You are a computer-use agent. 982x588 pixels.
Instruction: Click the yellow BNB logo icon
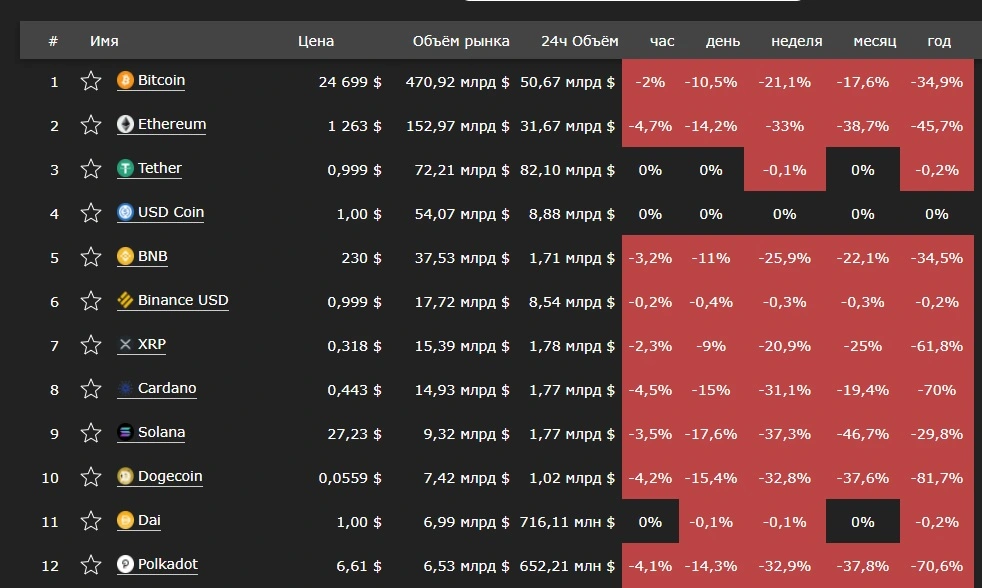[x=125, y=256]
